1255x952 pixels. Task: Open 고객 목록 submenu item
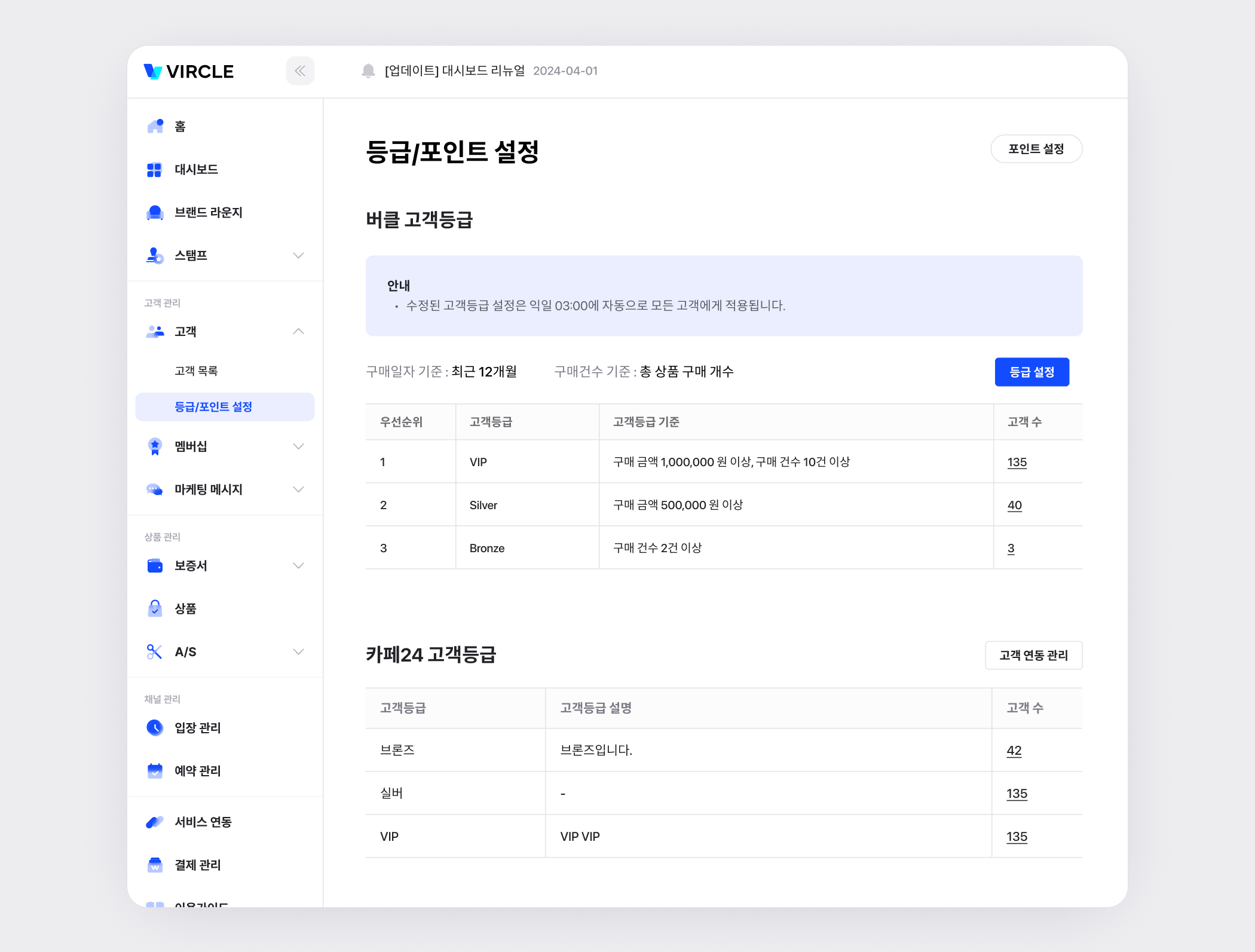click(x=196, y=371)
